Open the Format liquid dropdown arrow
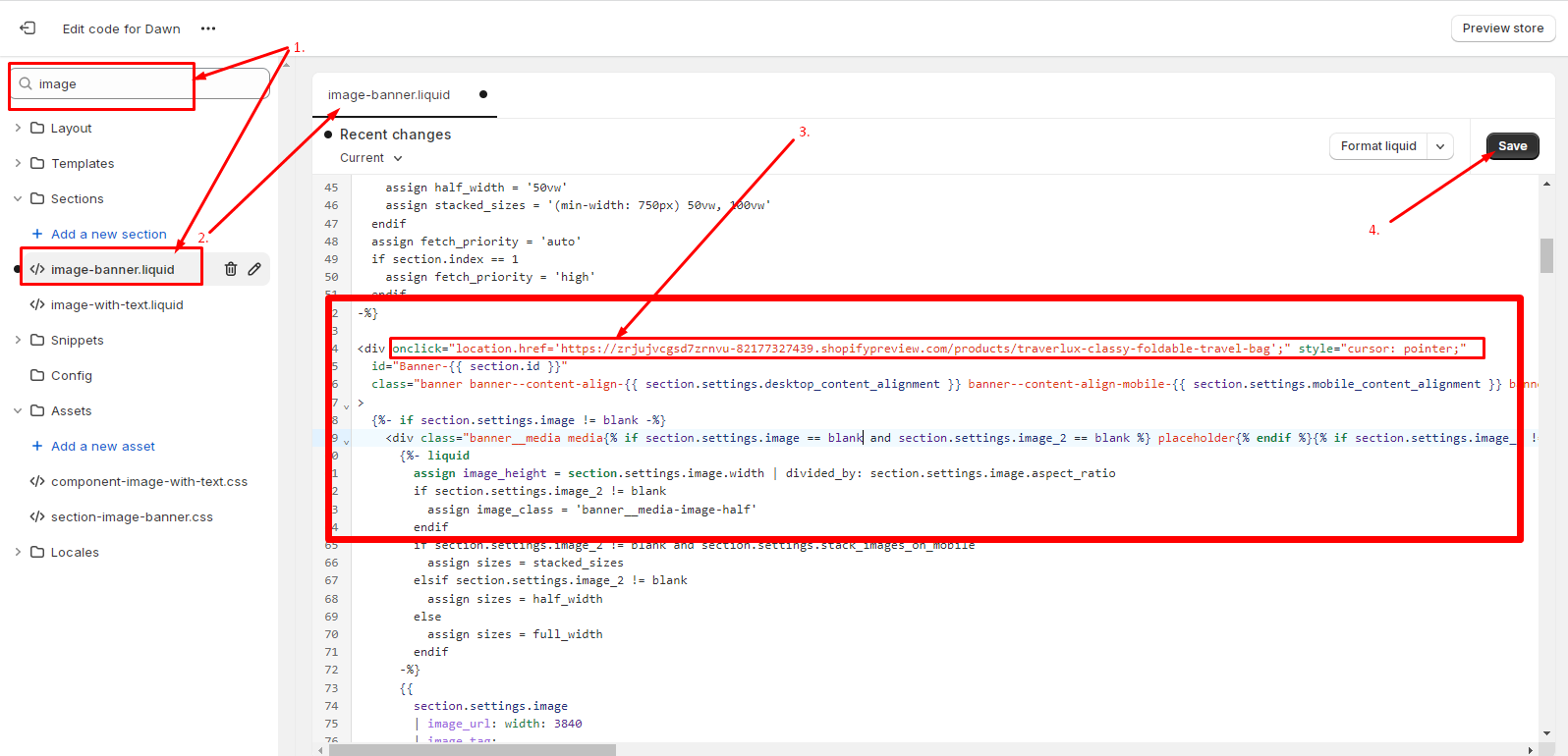 coord(1440,146)
